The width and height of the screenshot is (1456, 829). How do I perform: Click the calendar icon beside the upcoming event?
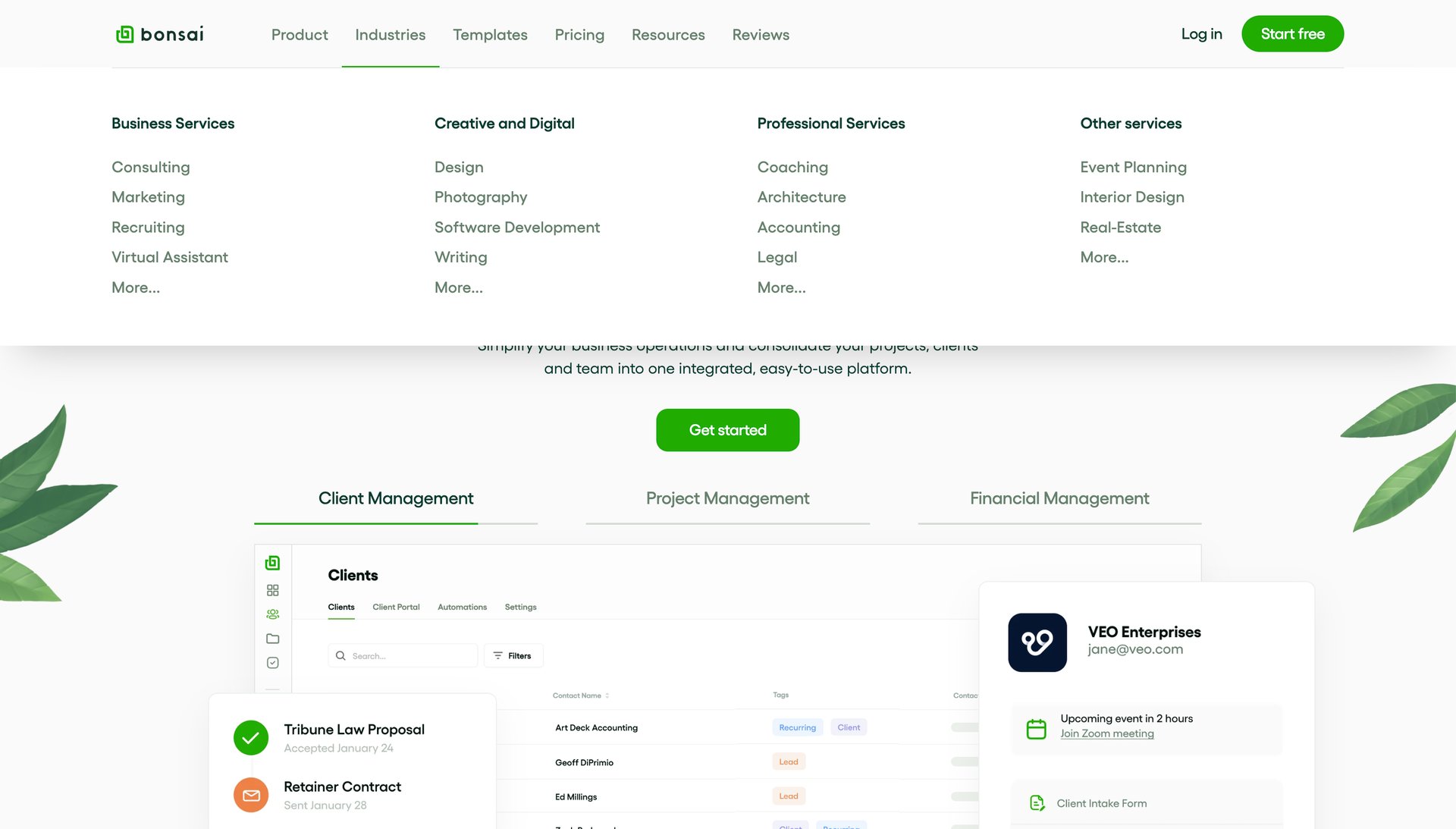coord(1036,727)
